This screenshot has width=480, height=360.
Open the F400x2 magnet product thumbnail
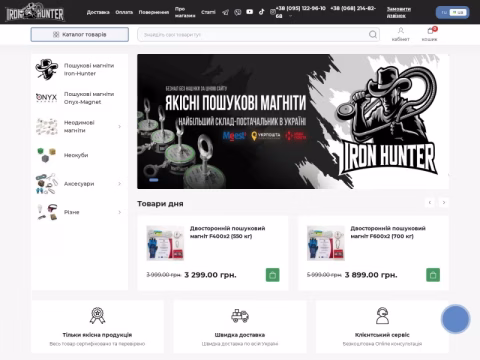click(x=165, y=243)
